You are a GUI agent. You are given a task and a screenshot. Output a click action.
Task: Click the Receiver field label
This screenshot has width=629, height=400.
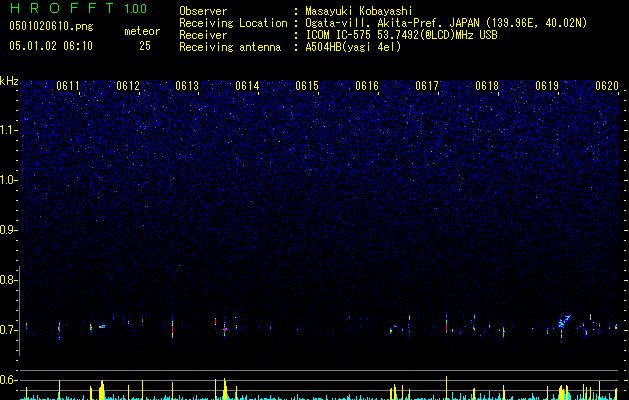click(x=203, y=35)
